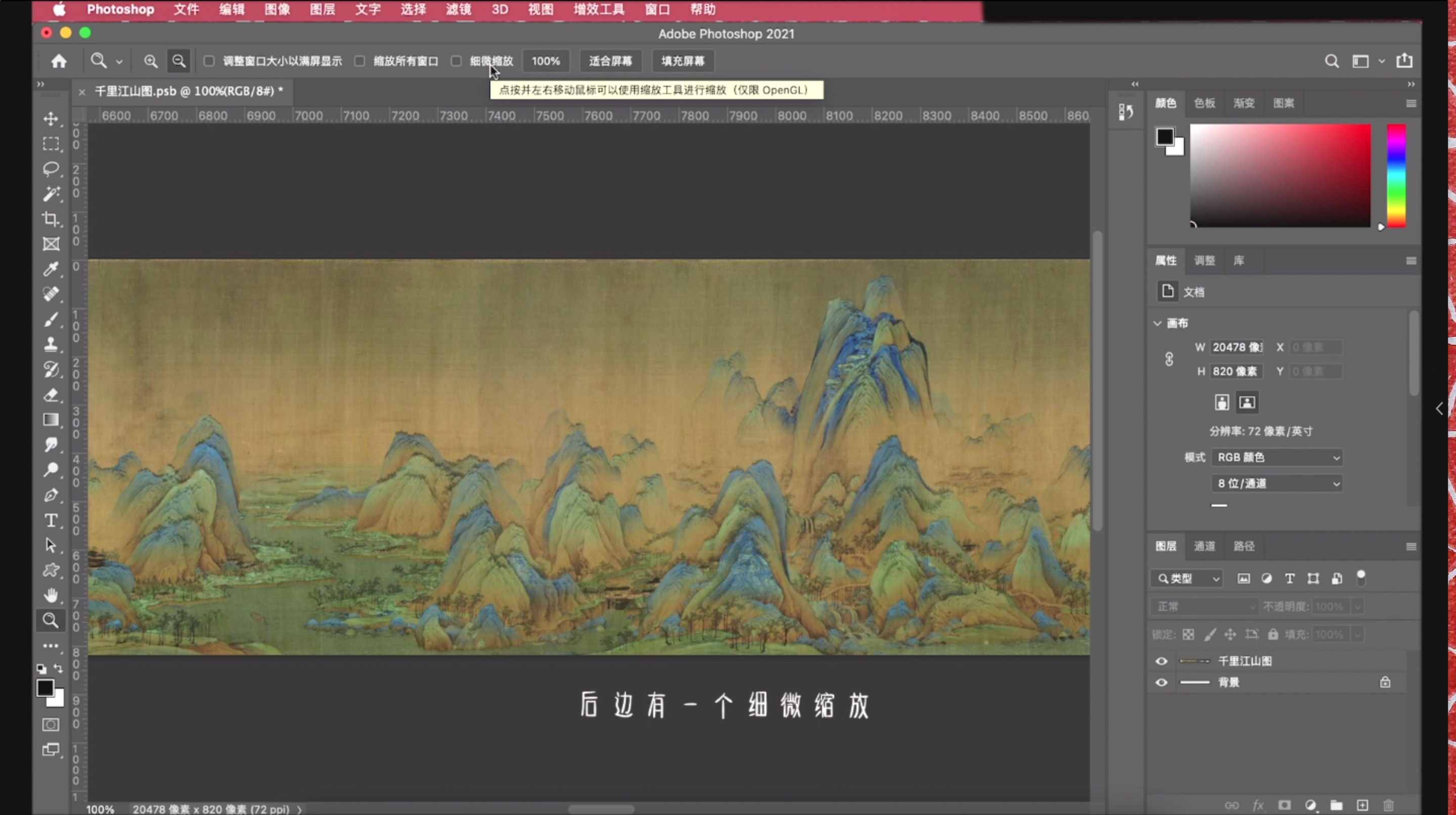
Task: Open the Layers panel menu
Action: (x=1411, y=547)
